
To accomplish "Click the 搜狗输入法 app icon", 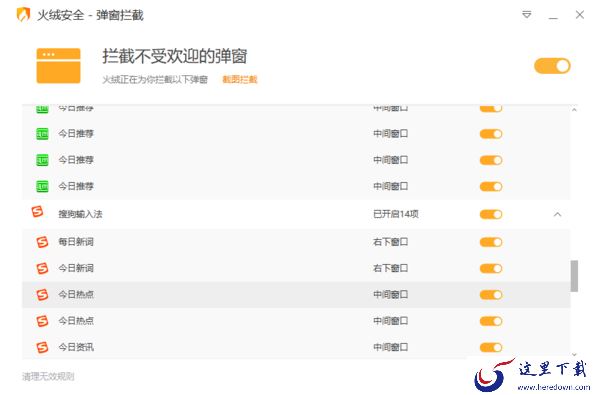I will tap(38, 211).
